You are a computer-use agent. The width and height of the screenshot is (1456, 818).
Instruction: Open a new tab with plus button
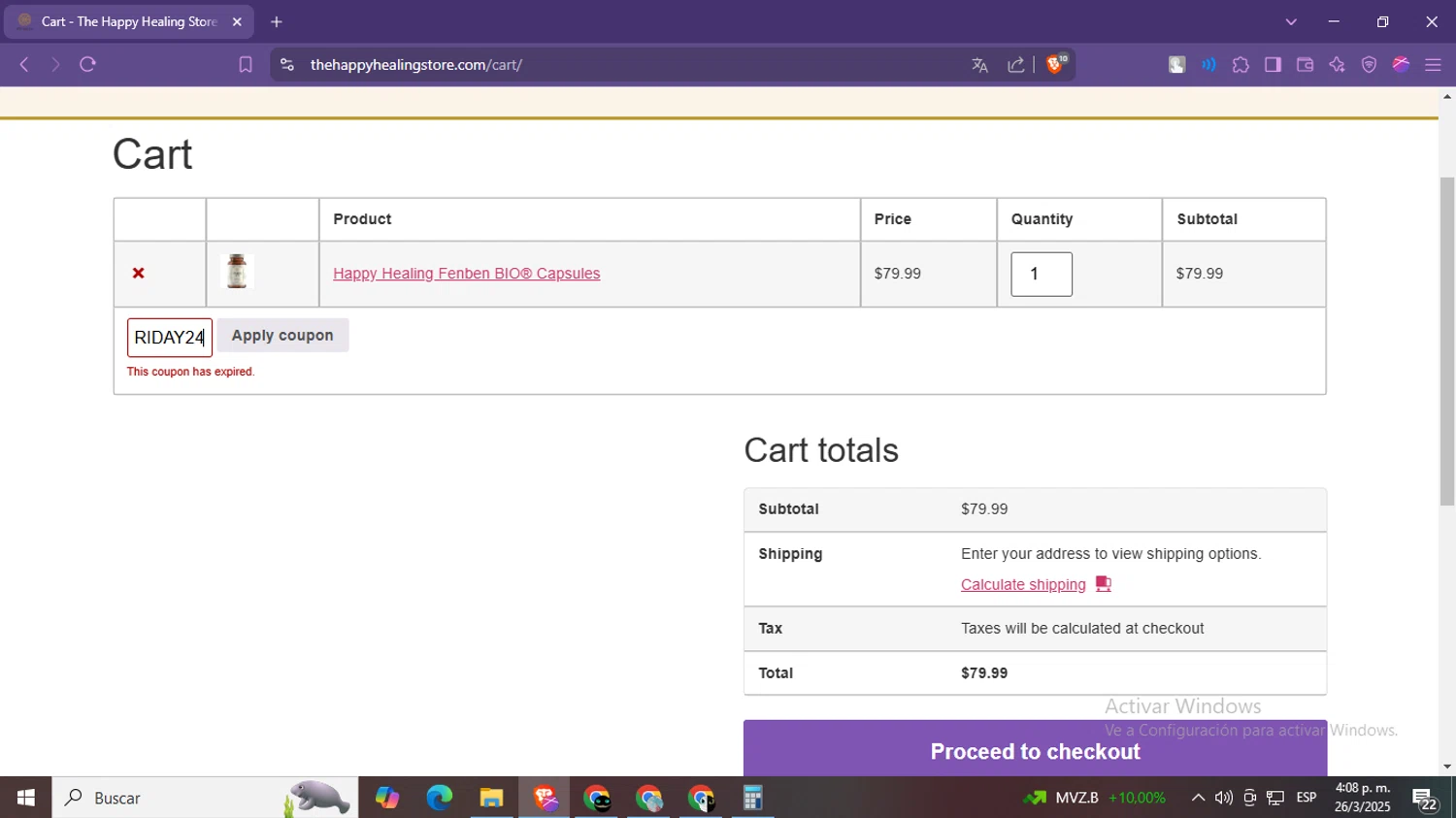click(x=277, y=21)
